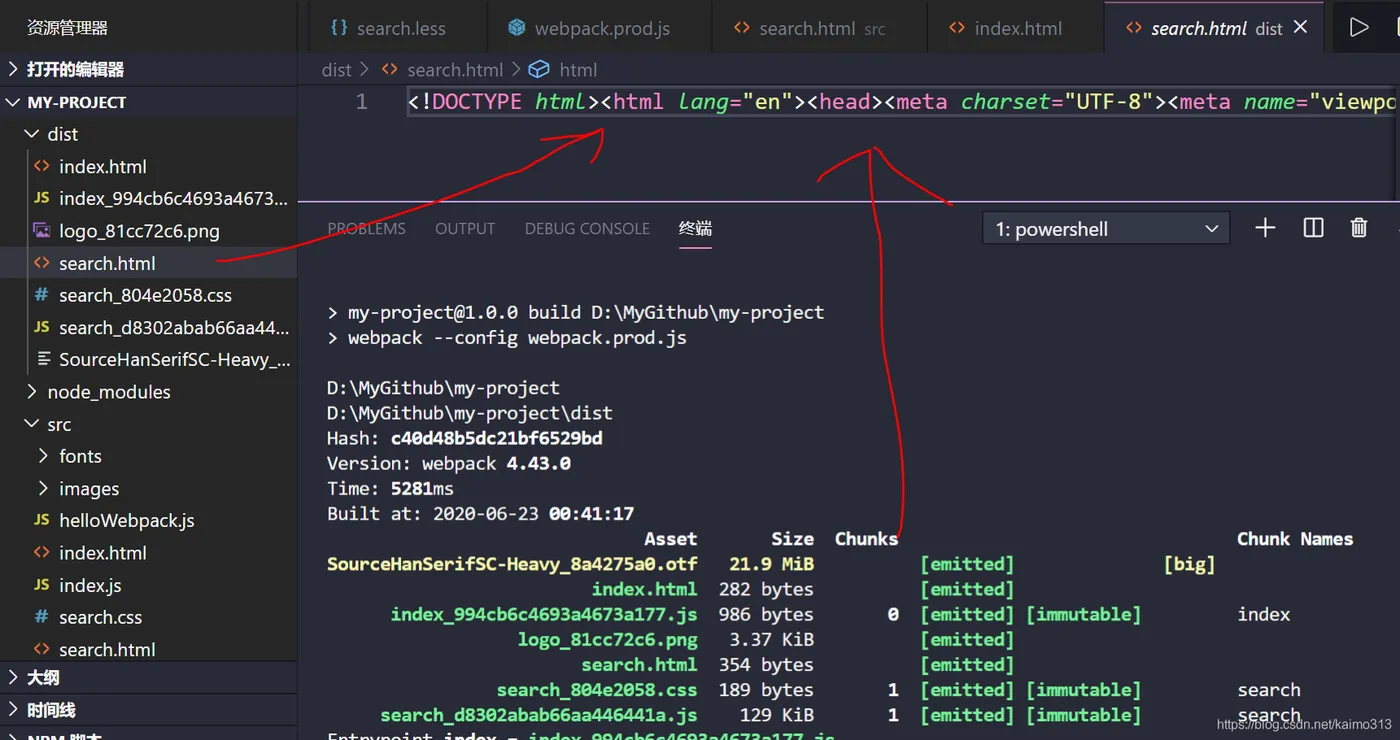Viewport: 1400px width, 740px height.
Task: Click the split terminal icon
Action: click(1313, 228)
